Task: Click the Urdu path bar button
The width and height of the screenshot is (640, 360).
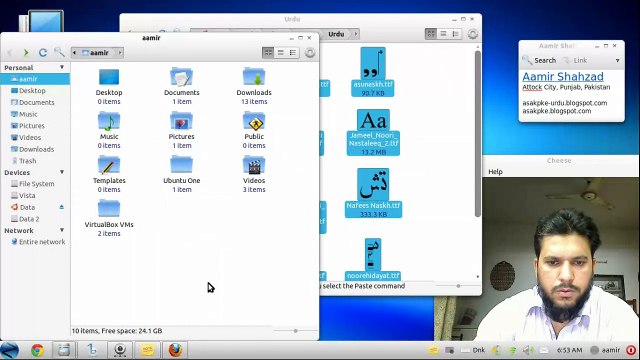Action: coord(336,34)
